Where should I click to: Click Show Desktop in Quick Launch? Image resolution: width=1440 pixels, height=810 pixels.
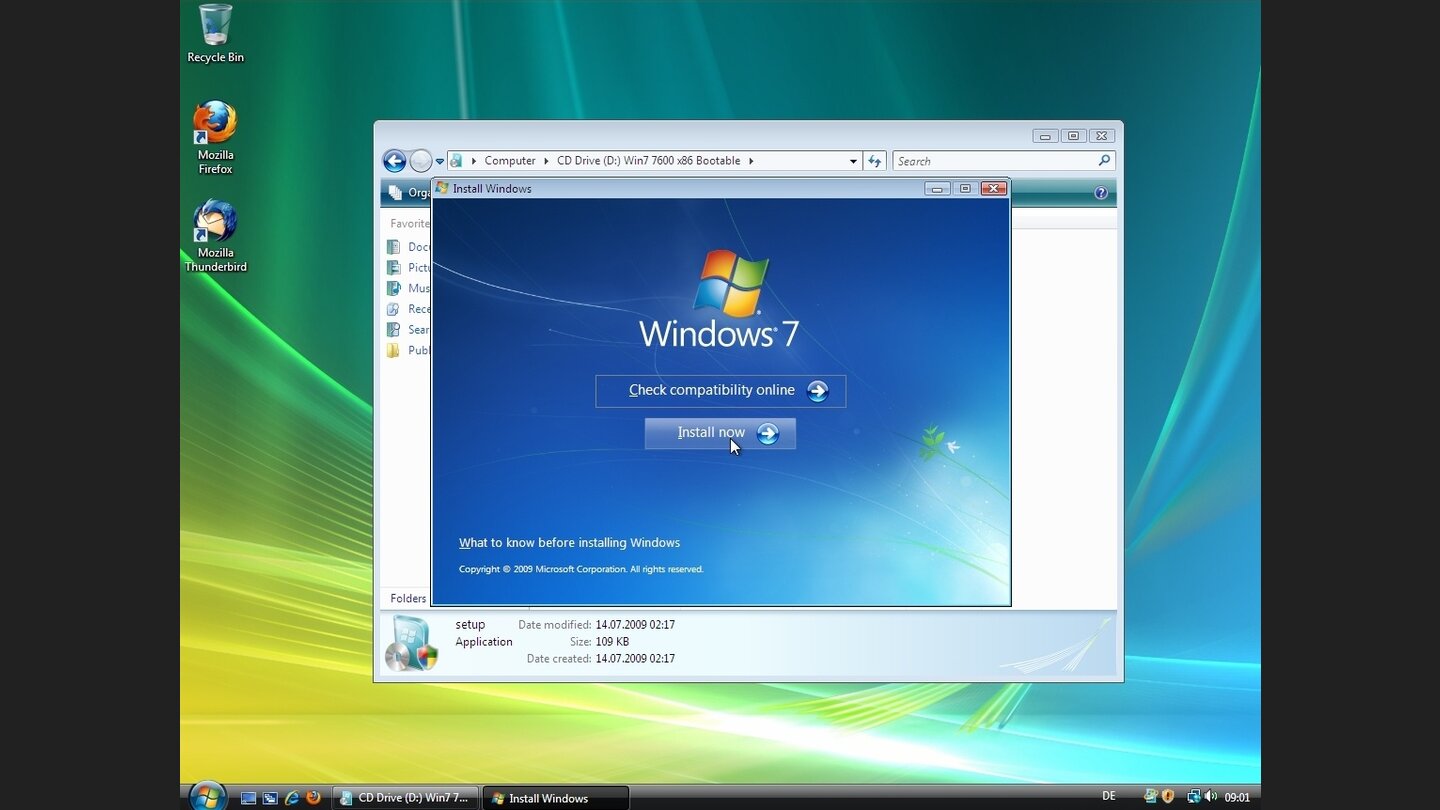(249, 798)
